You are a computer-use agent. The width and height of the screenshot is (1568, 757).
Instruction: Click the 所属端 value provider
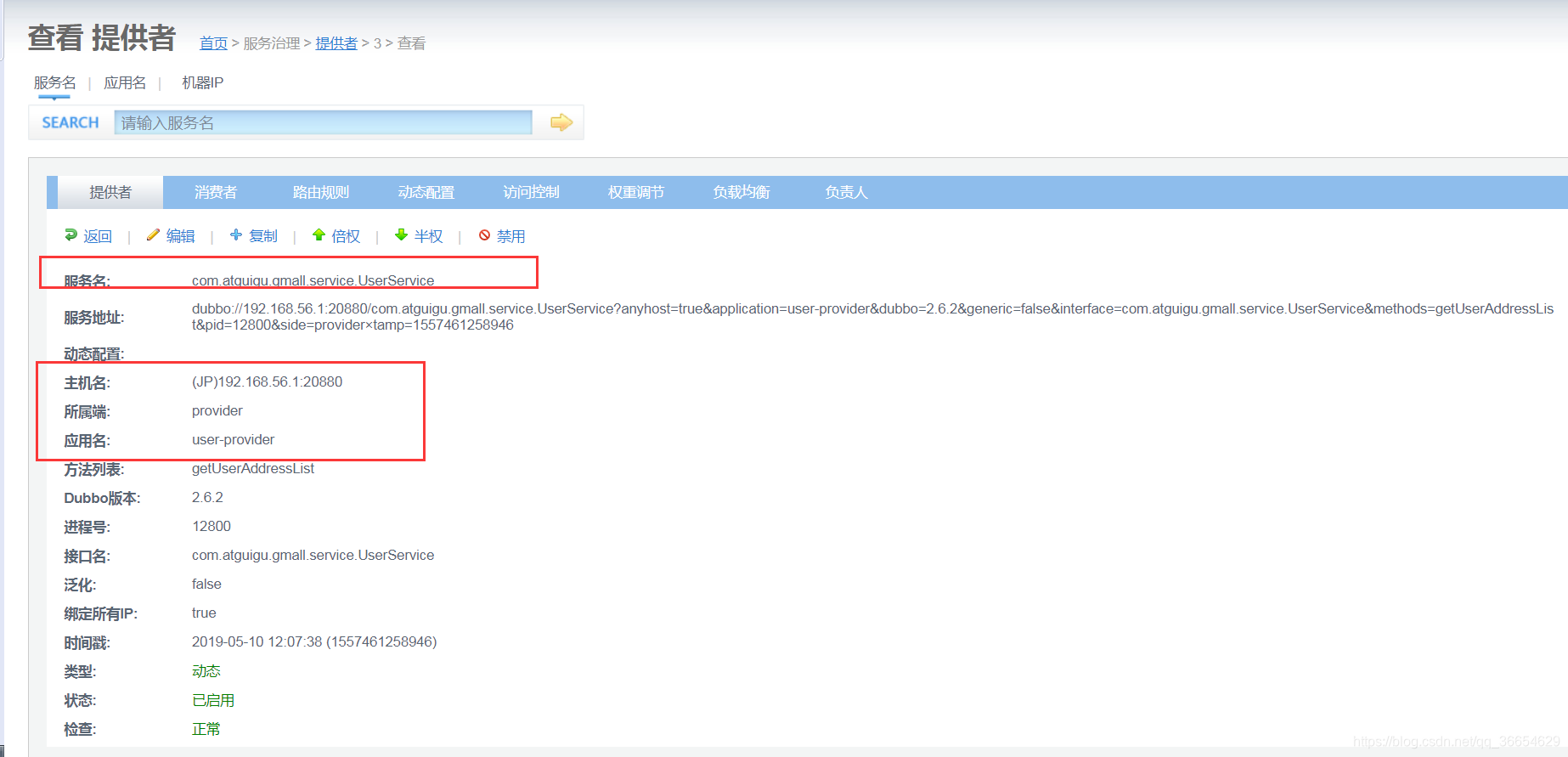click(217, 410)
